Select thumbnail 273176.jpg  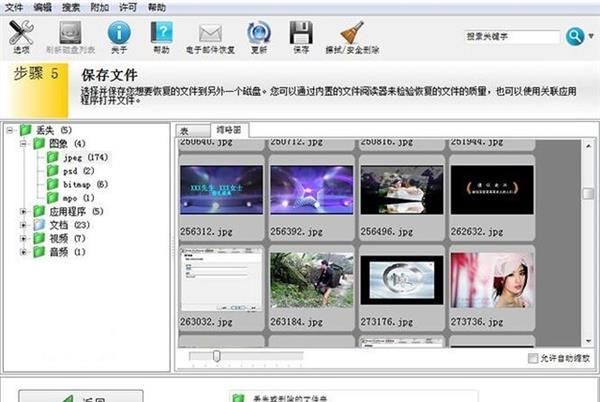[x=402, y=280]
